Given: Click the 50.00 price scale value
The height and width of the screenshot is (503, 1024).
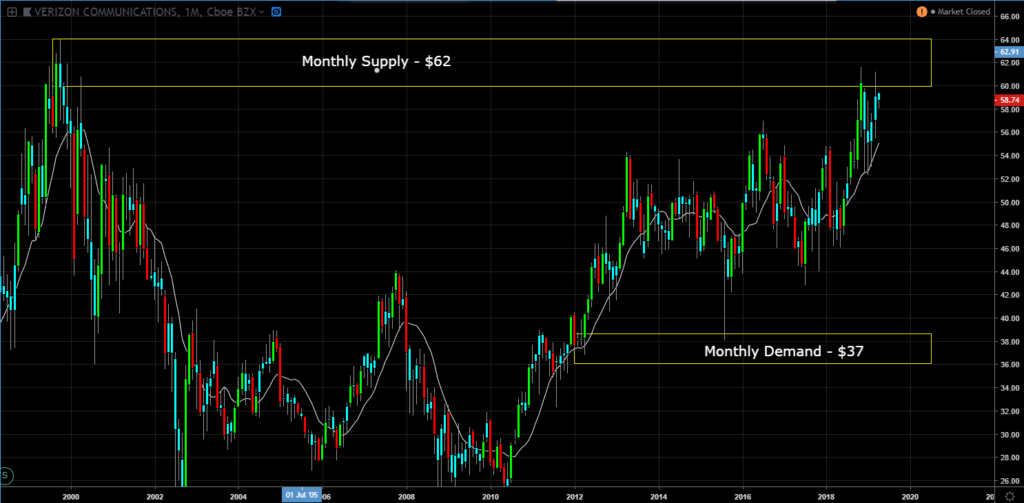Looking at the screenshot, I should (1009, 203).
